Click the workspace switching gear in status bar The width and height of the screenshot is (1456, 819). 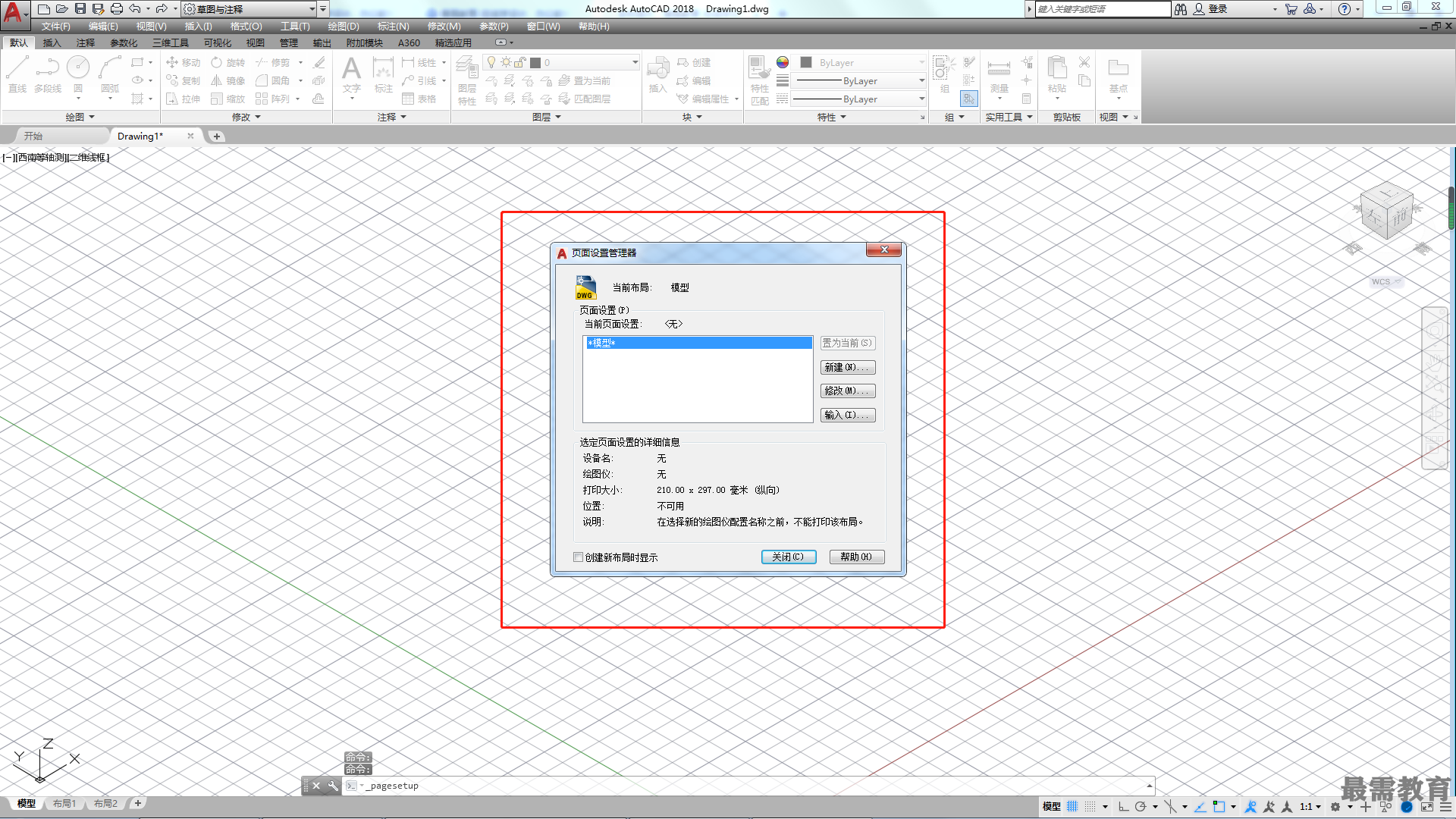pyautogui.click(x=1335, y=807)
